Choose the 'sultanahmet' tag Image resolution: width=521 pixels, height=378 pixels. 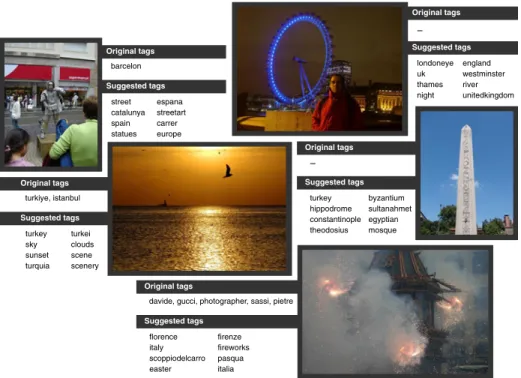click(390, 209)
